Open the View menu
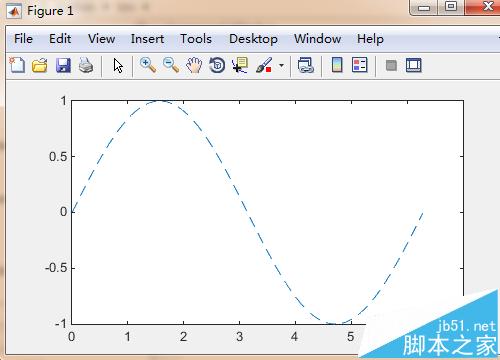The width and height of the screenshot is (500, 360). (101, 39)
